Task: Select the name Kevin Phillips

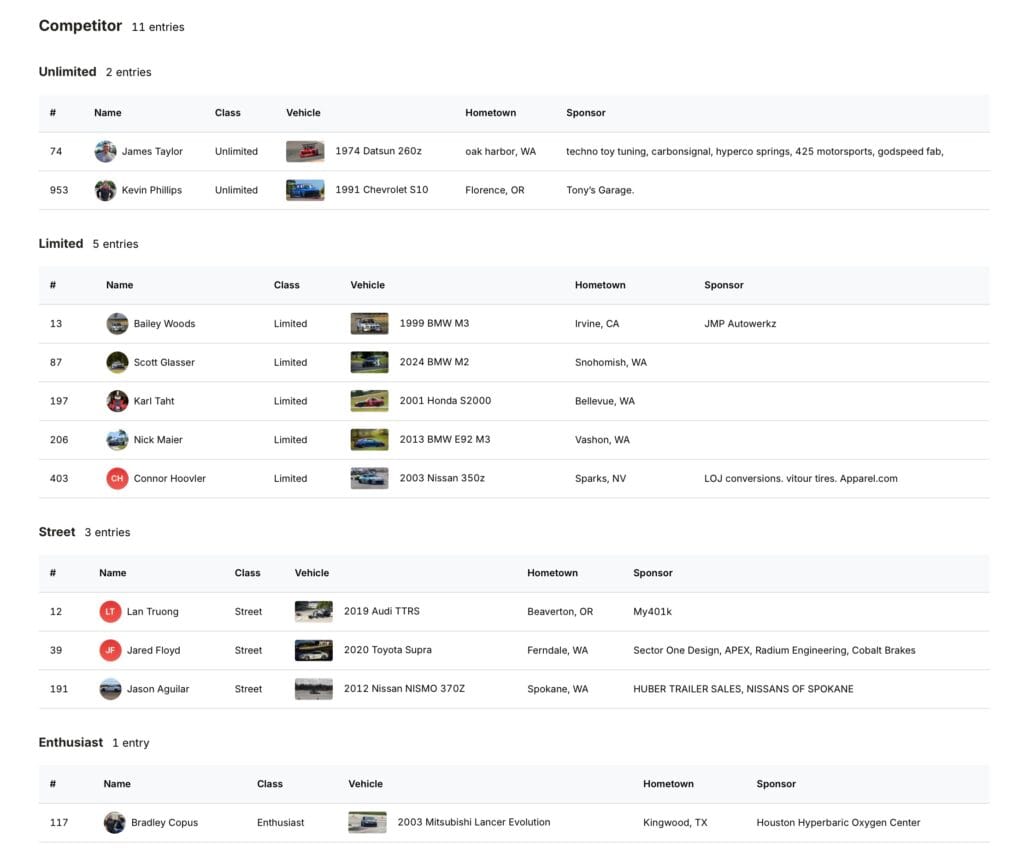Action: (152, 190)
